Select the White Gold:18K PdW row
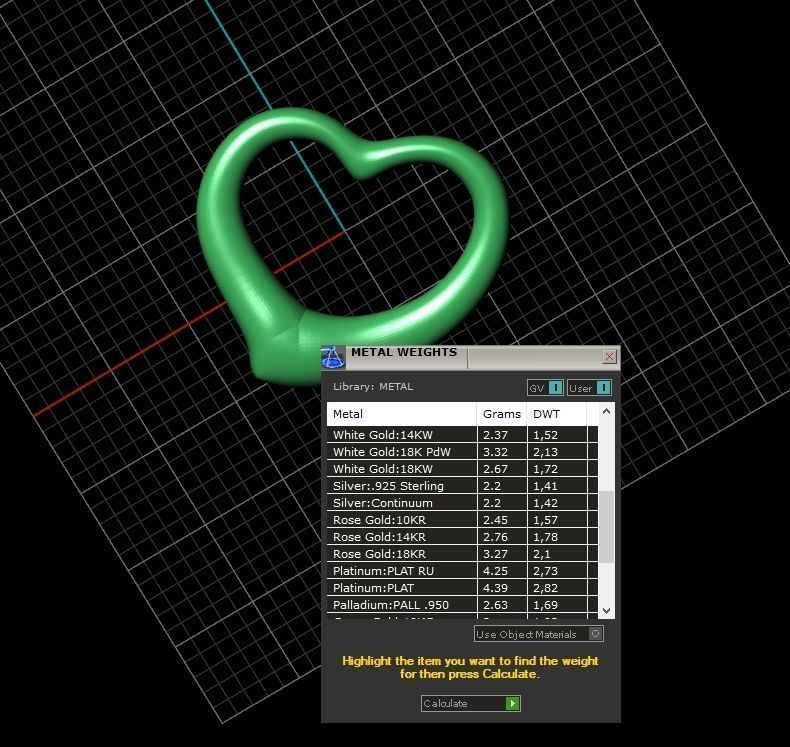Screen dimensions: 790x747 [x=463, y=452]
